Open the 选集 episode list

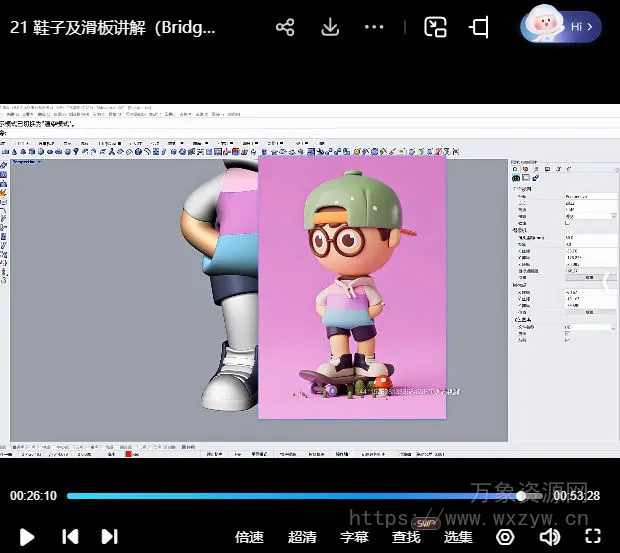pos(458,537)
